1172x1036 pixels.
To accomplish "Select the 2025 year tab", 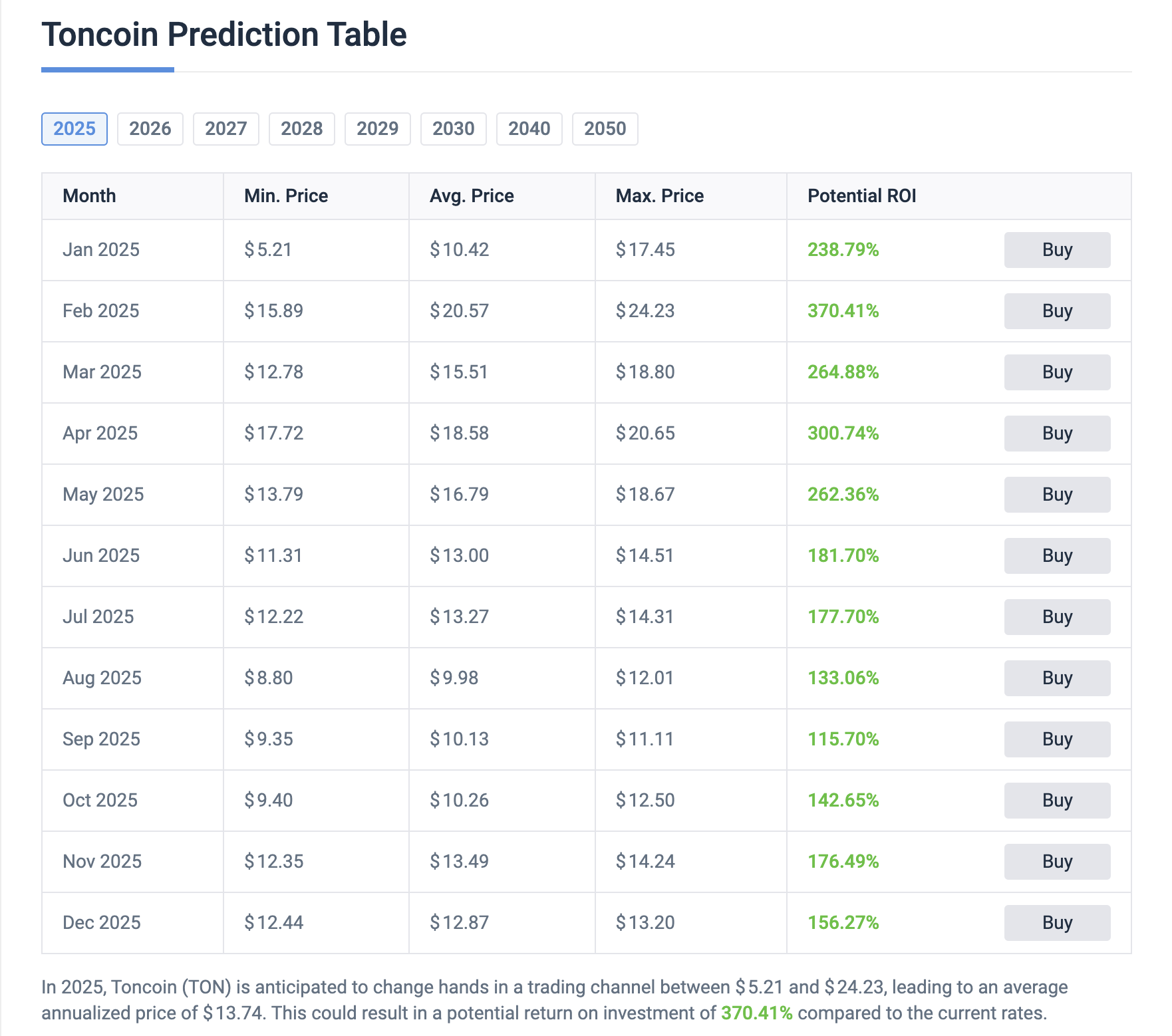I will (x=74, y=128).
